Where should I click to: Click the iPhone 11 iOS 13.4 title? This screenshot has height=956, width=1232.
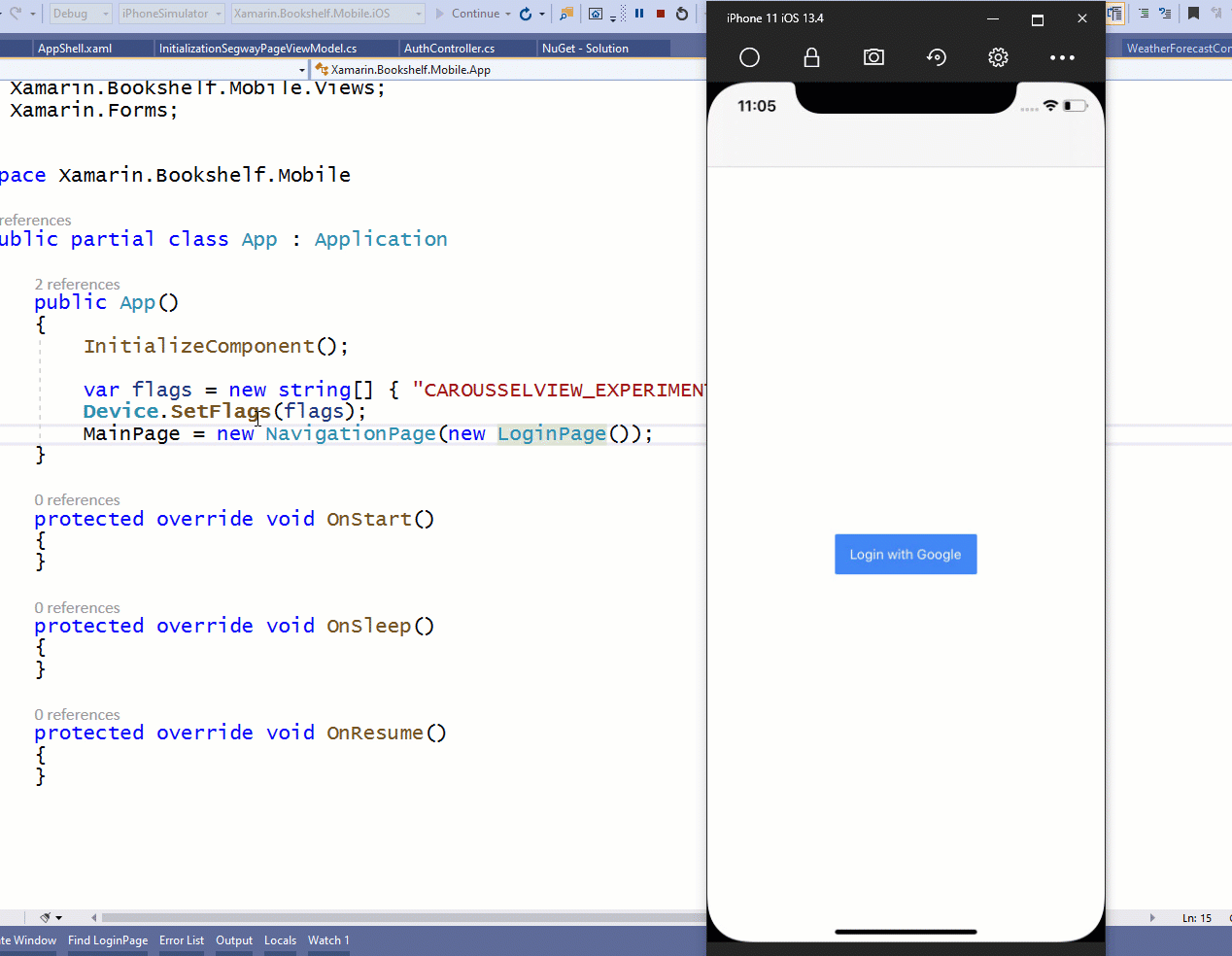click(x=775, y=18)
